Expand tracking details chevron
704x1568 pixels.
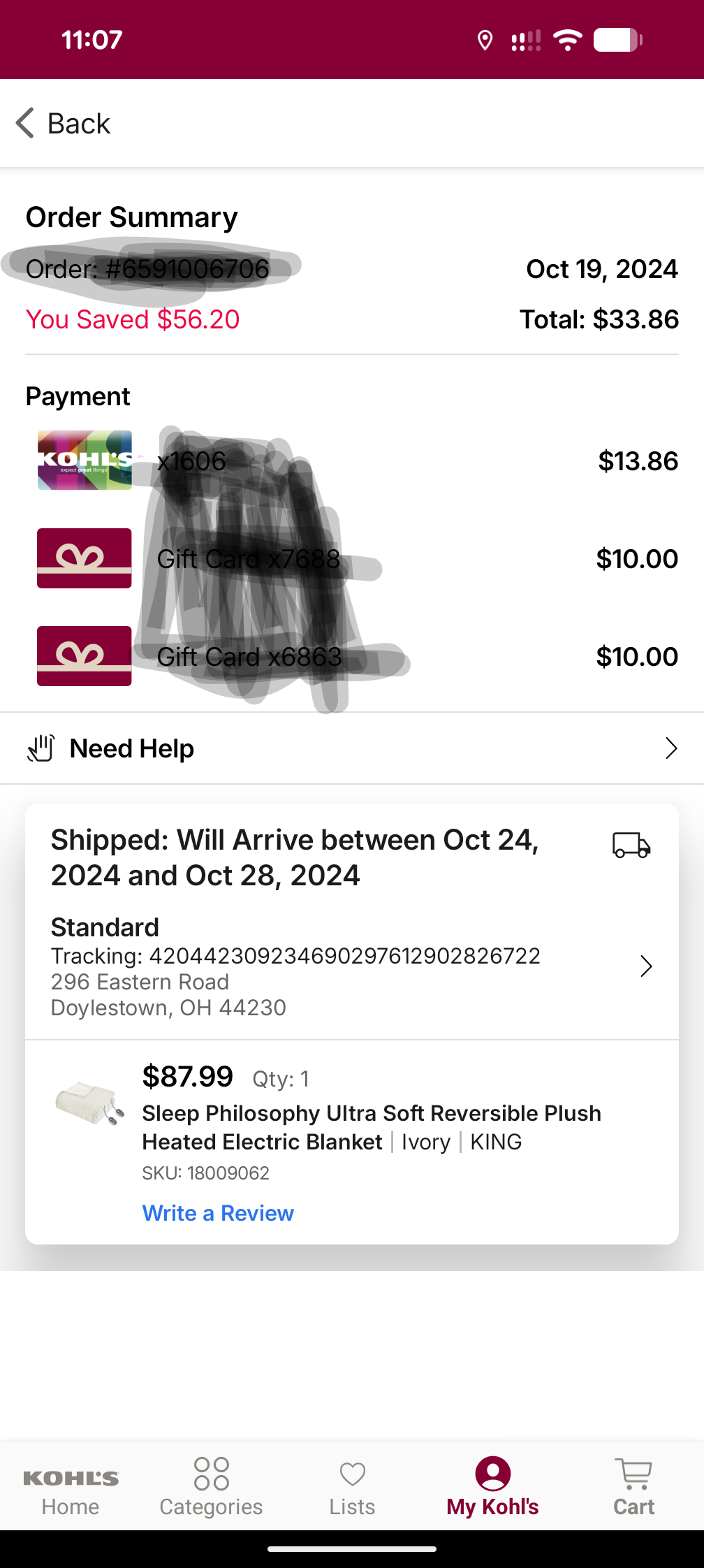click(x=646, y=966)
